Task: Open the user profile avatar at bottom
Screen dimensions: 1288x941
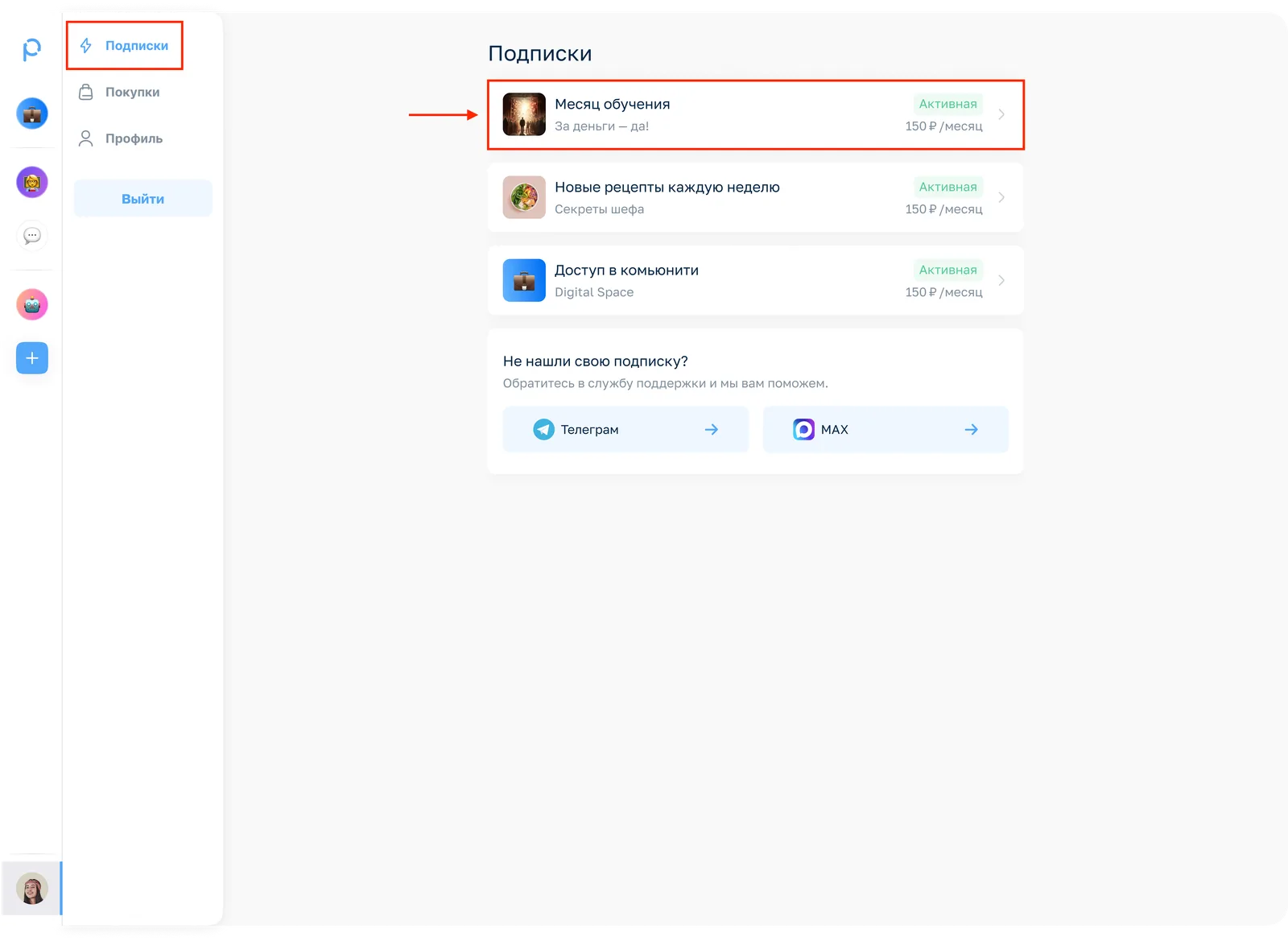Action: pyautogui.click(x=32, y=889)
